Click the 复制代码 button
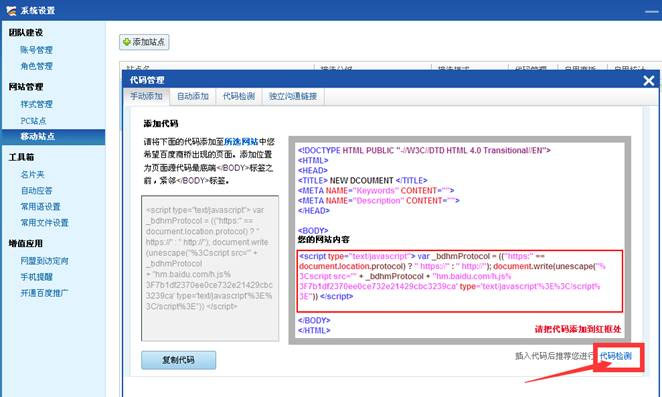 [x=179, y=360]
